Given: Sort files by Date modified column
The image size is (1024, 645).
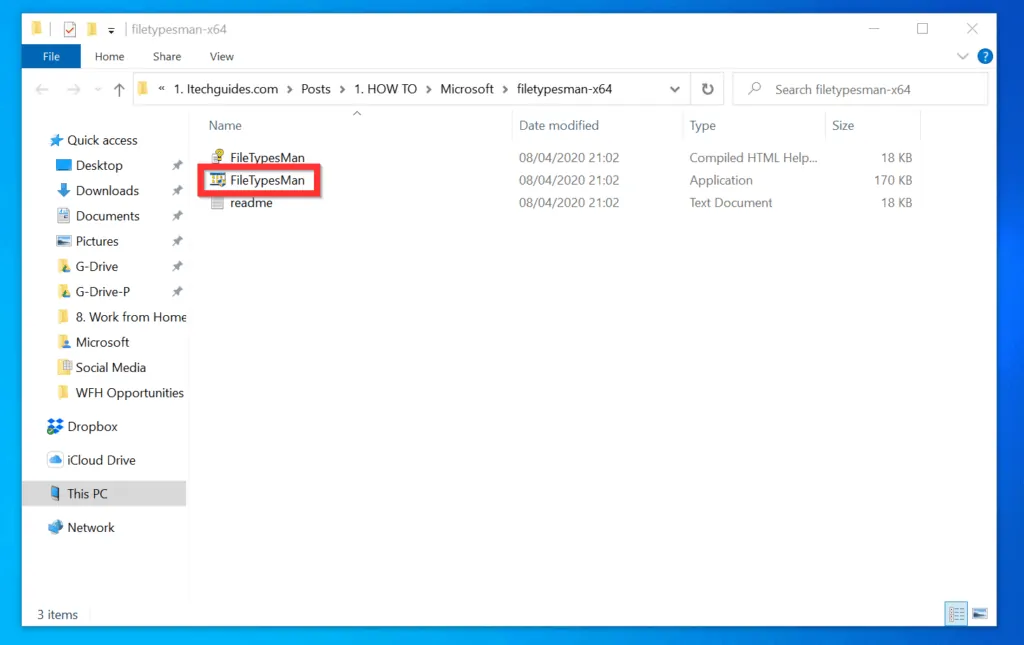Looking at the screenshot, I should coord(559,126).
